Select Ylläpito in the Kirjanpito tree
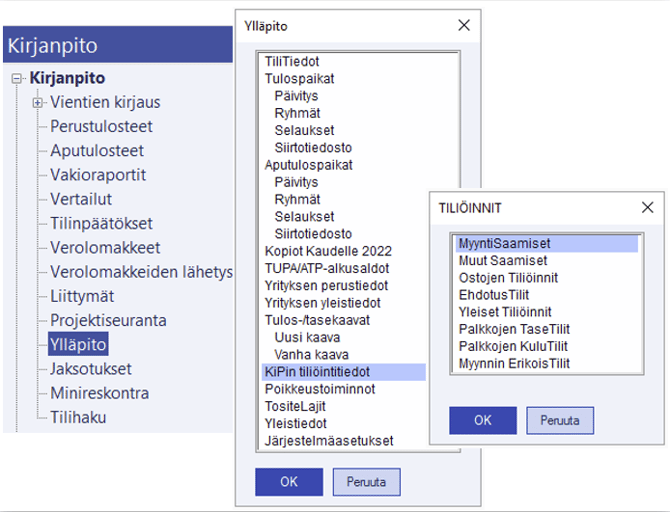 (x=79, y=345)
